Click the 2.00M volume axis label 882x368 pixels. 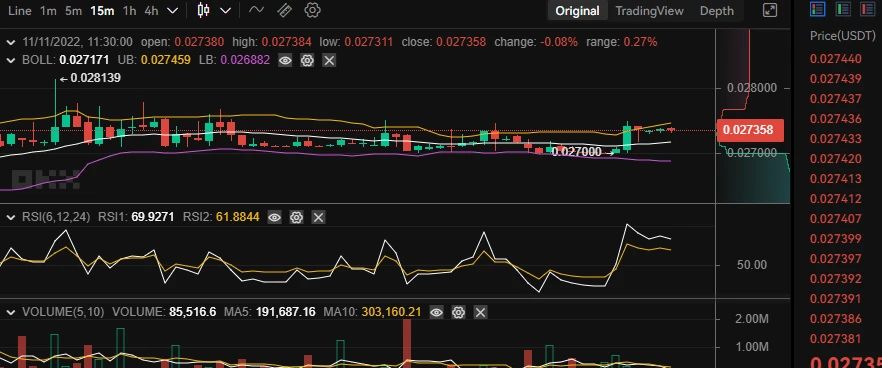752,320
